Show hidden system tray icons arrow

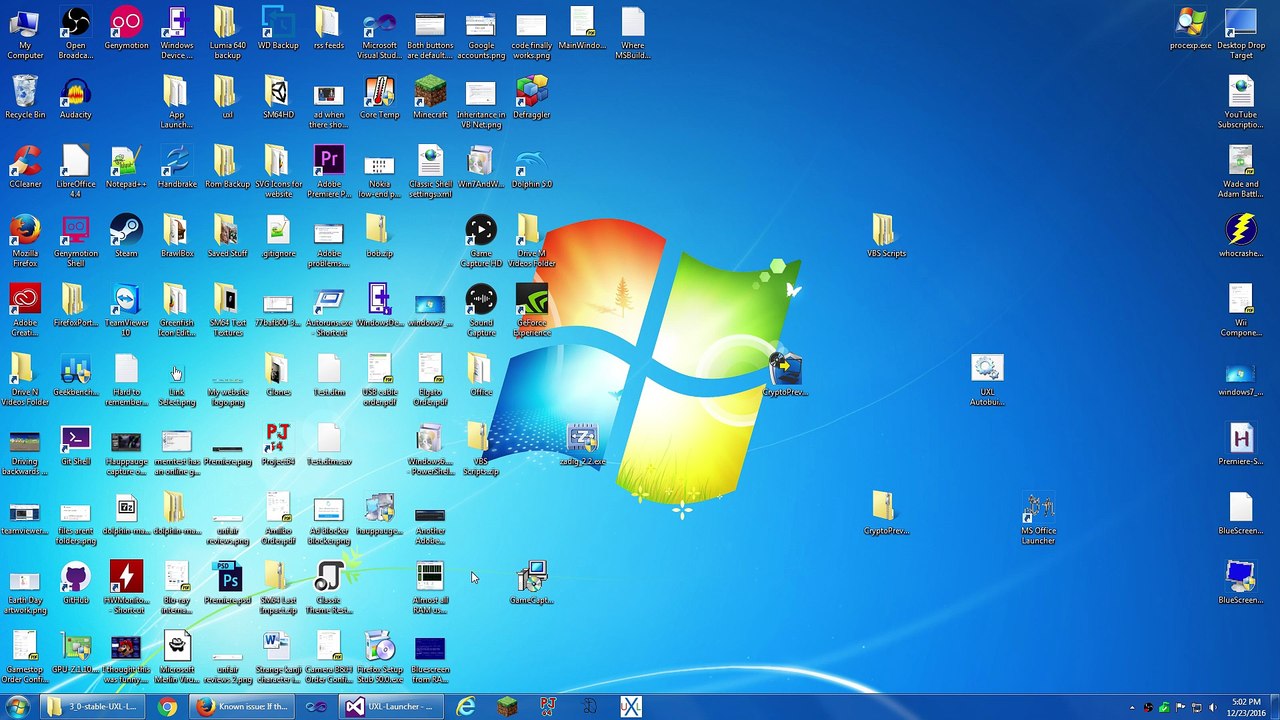click(1132, 708)
